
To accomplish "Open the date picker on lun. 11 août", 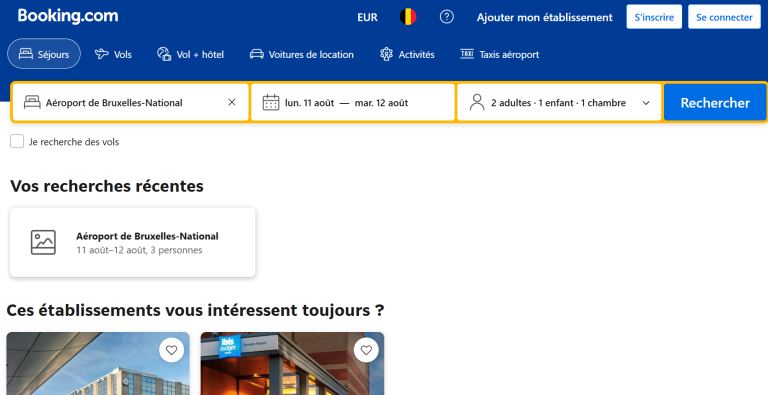I will [x=310, y=103].
